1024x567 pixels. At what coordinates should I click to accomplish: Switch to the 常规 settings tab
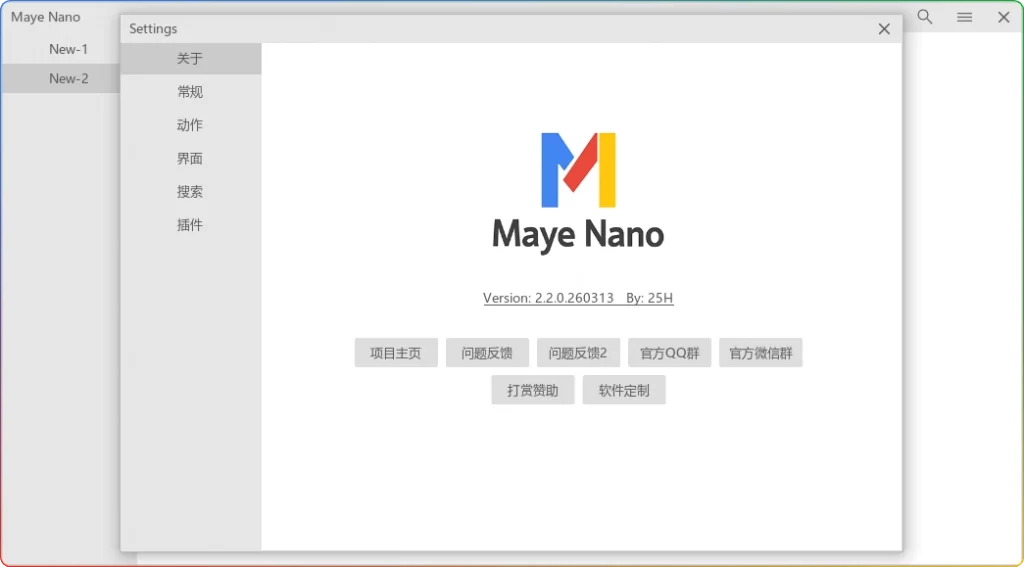coord(191,92)
